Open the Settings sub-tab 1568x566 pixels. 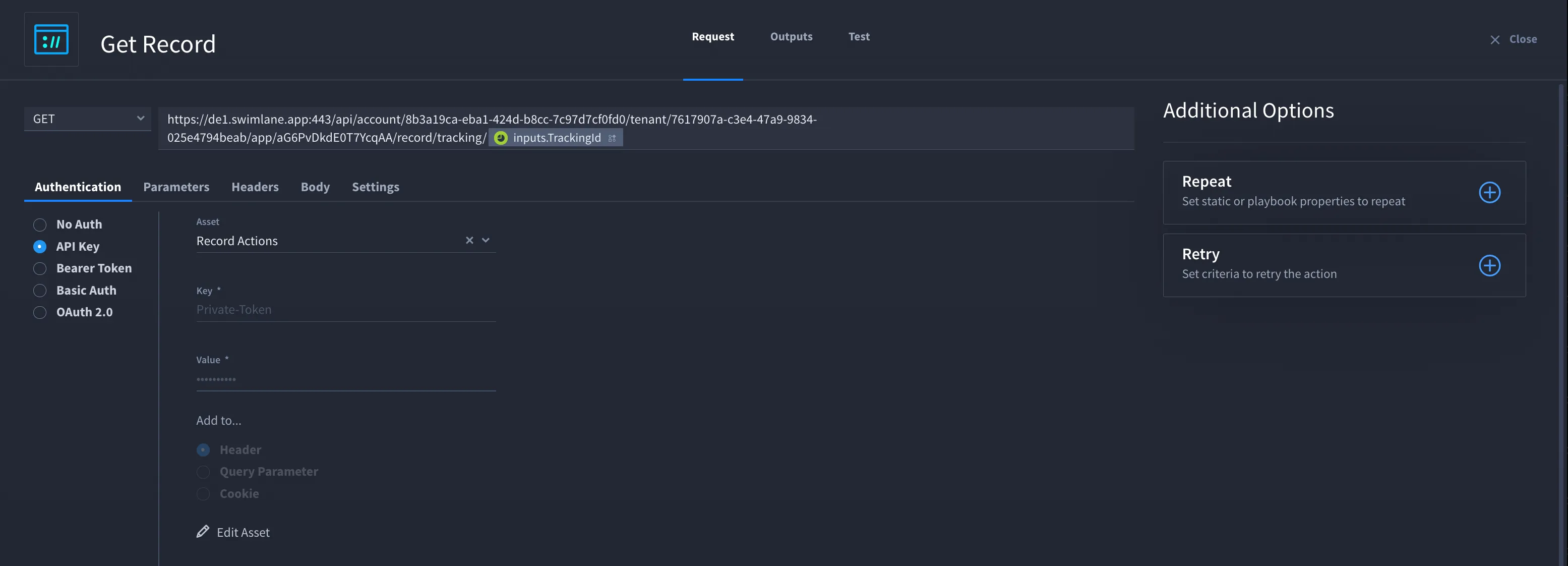coord(376,187)
